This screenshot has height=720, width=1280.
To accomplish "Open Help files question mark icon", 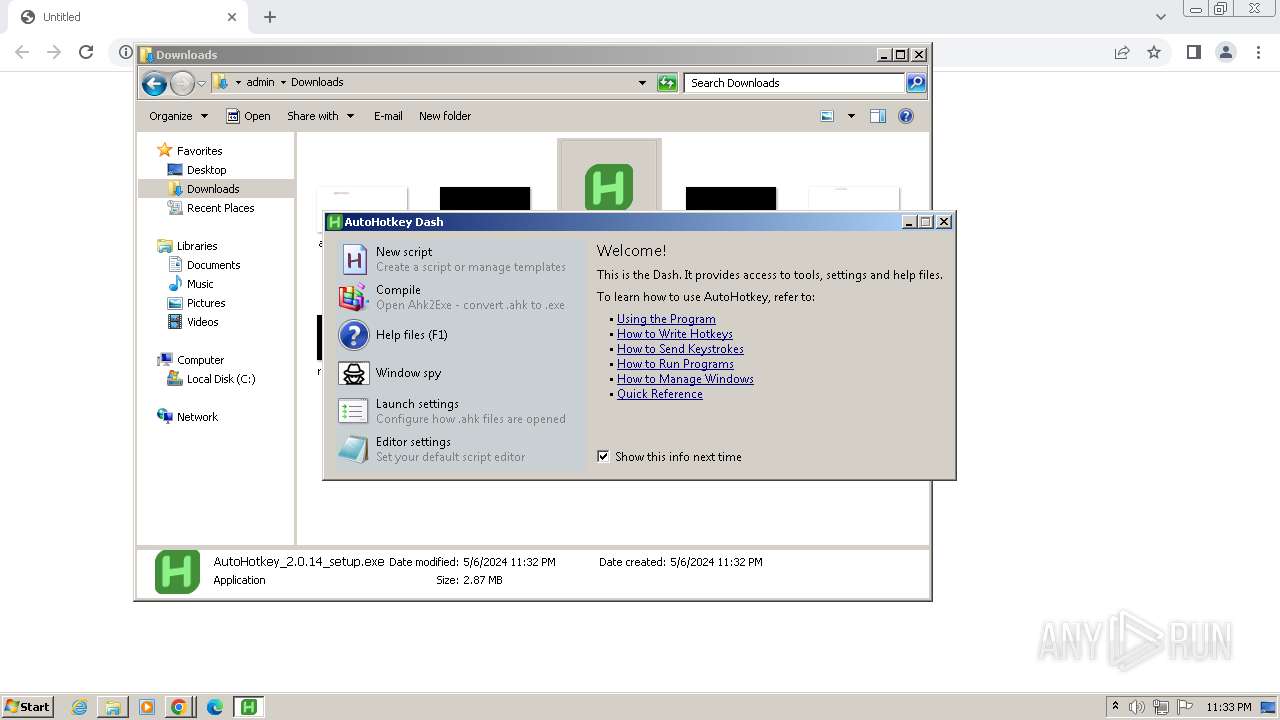I will 353,335.
